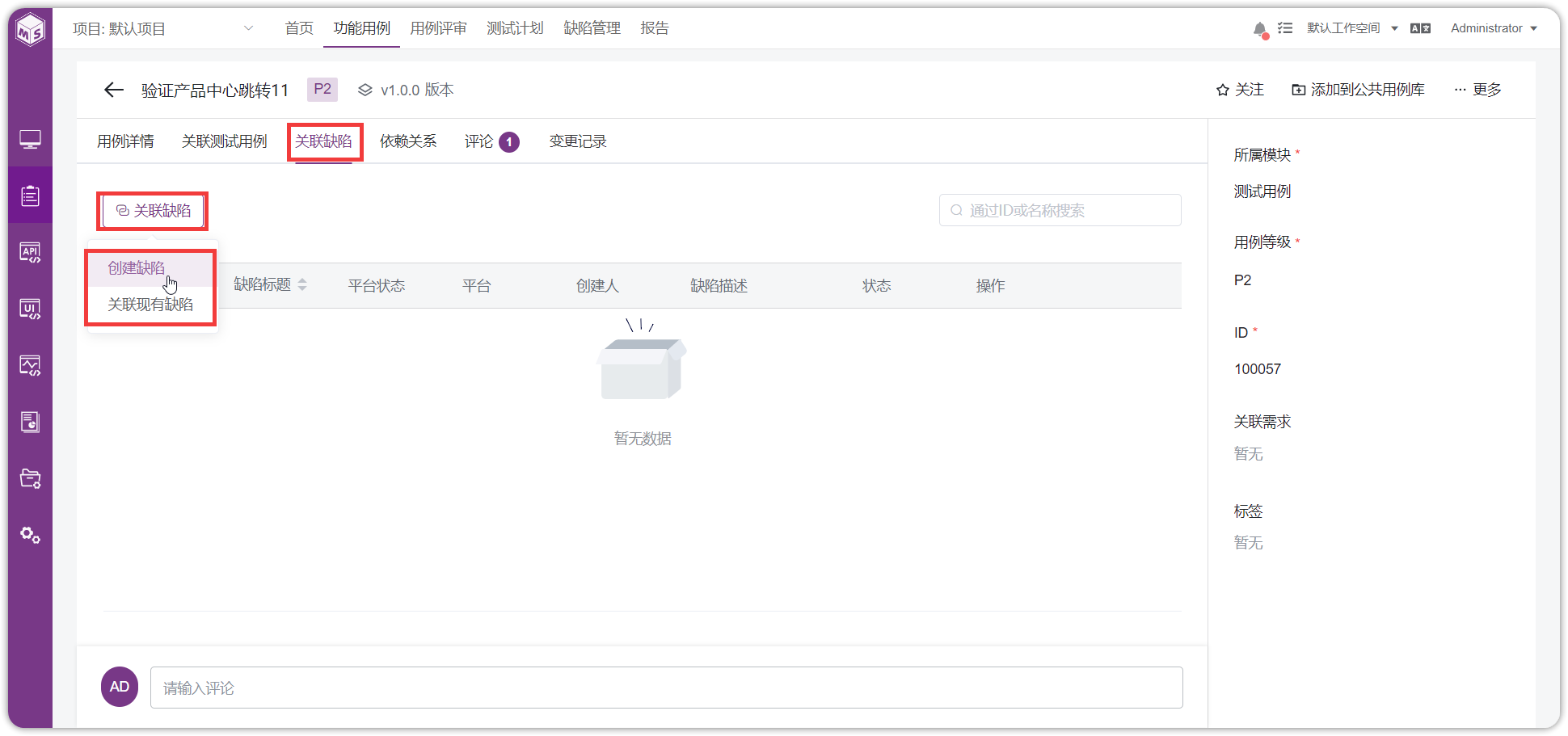The image size is (1568, 736).
Task: Open the task list icon
Action: pos(1285,28)
